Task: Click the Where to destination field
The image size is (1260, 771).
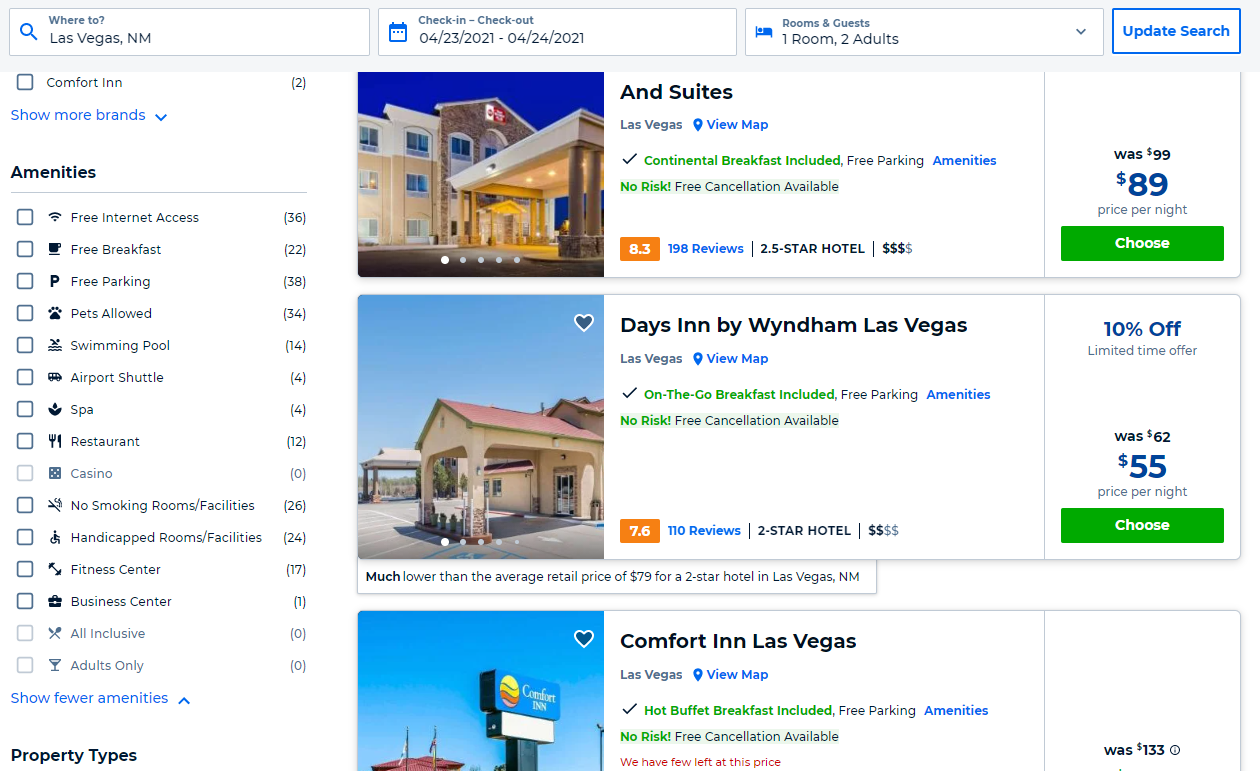Action: (189, 32)
